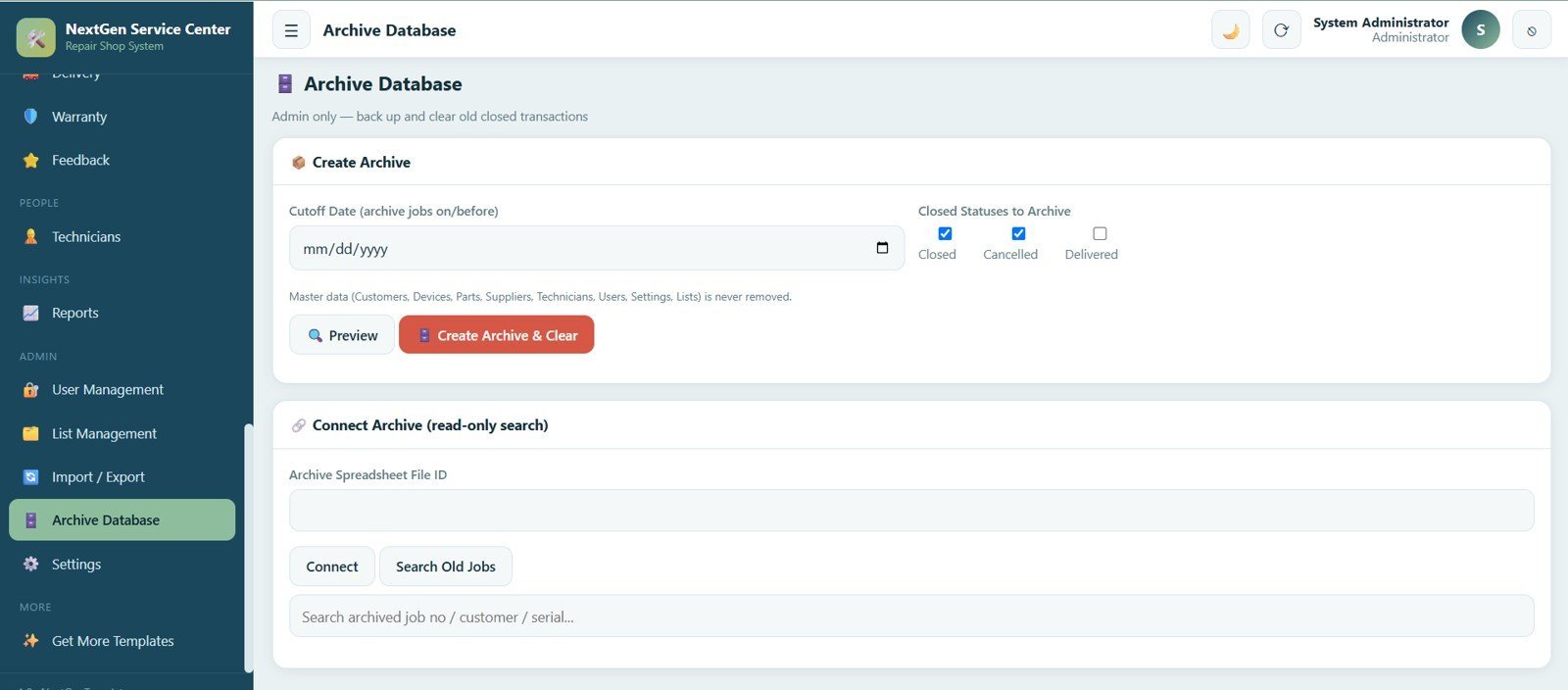This screenshot has height=690, width=1568.
Task: Click the package icon next to Create Archive
Action: [x=299, y=163]
